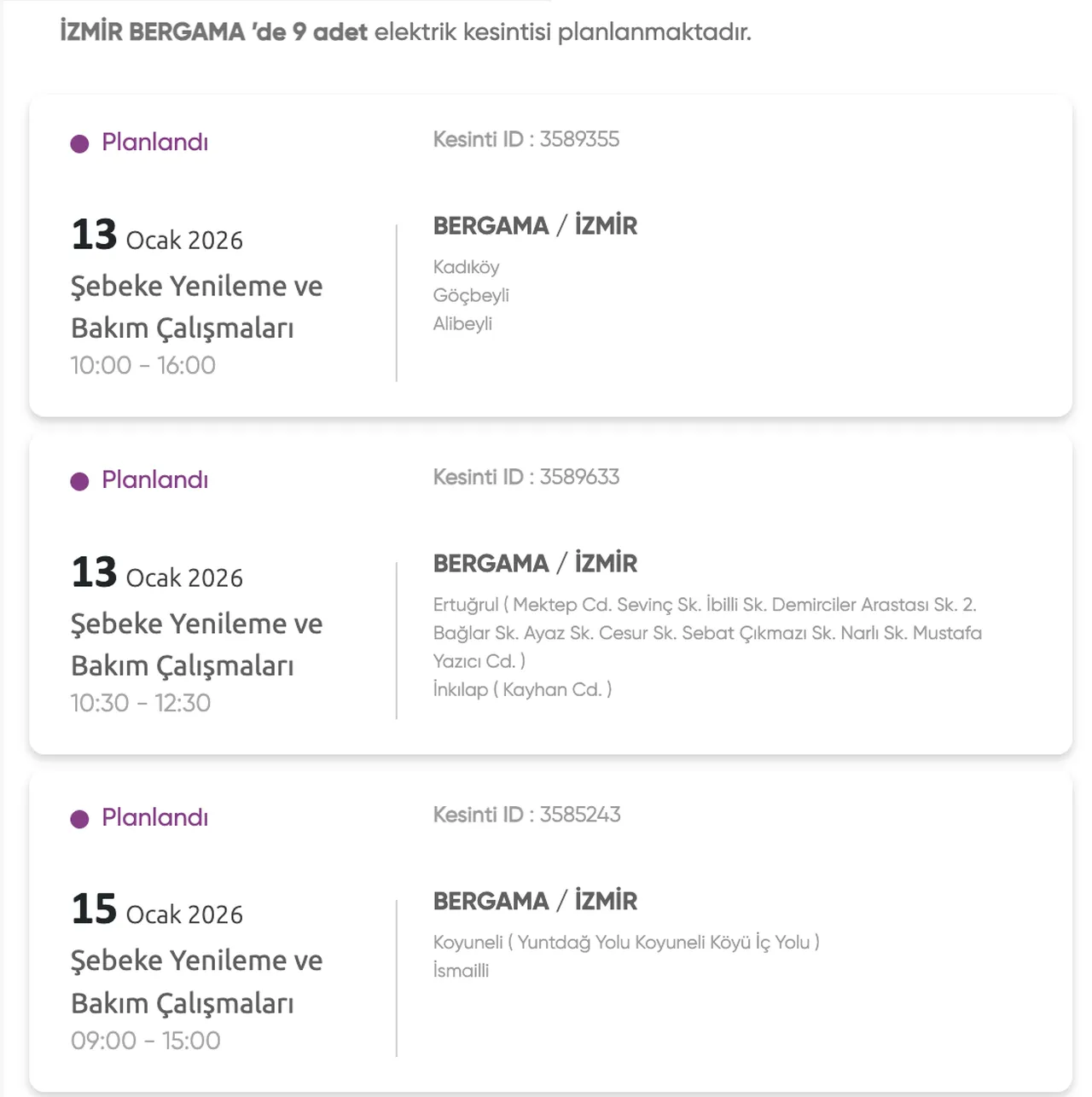Select the Planlandı label on the 10:00 - 16:00 outage

pos(154,142)
